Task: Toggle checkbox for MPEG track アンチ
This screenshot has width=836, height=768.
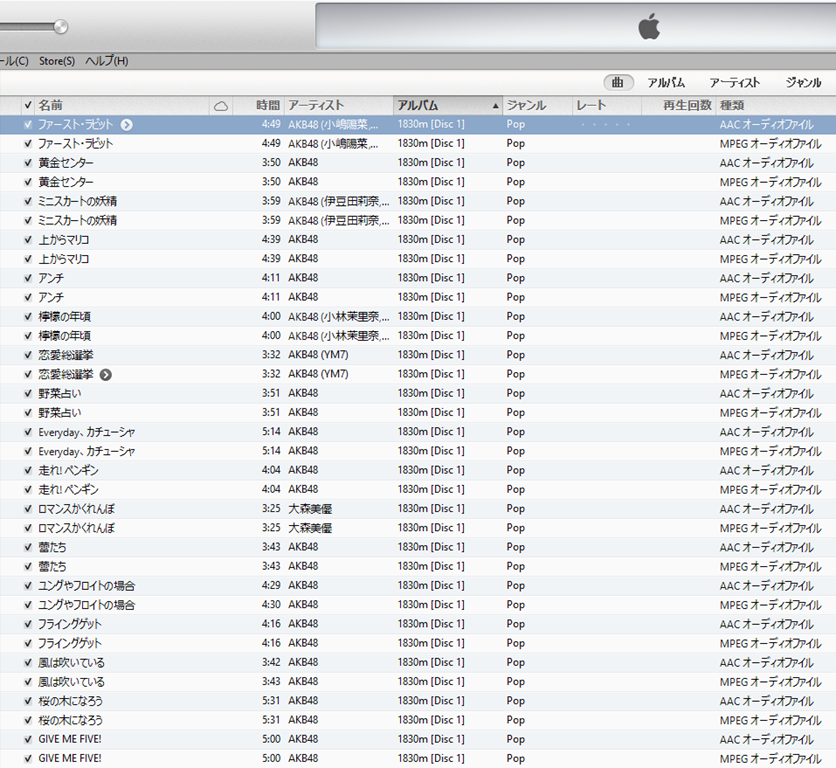Action: [x=28, y=297]
